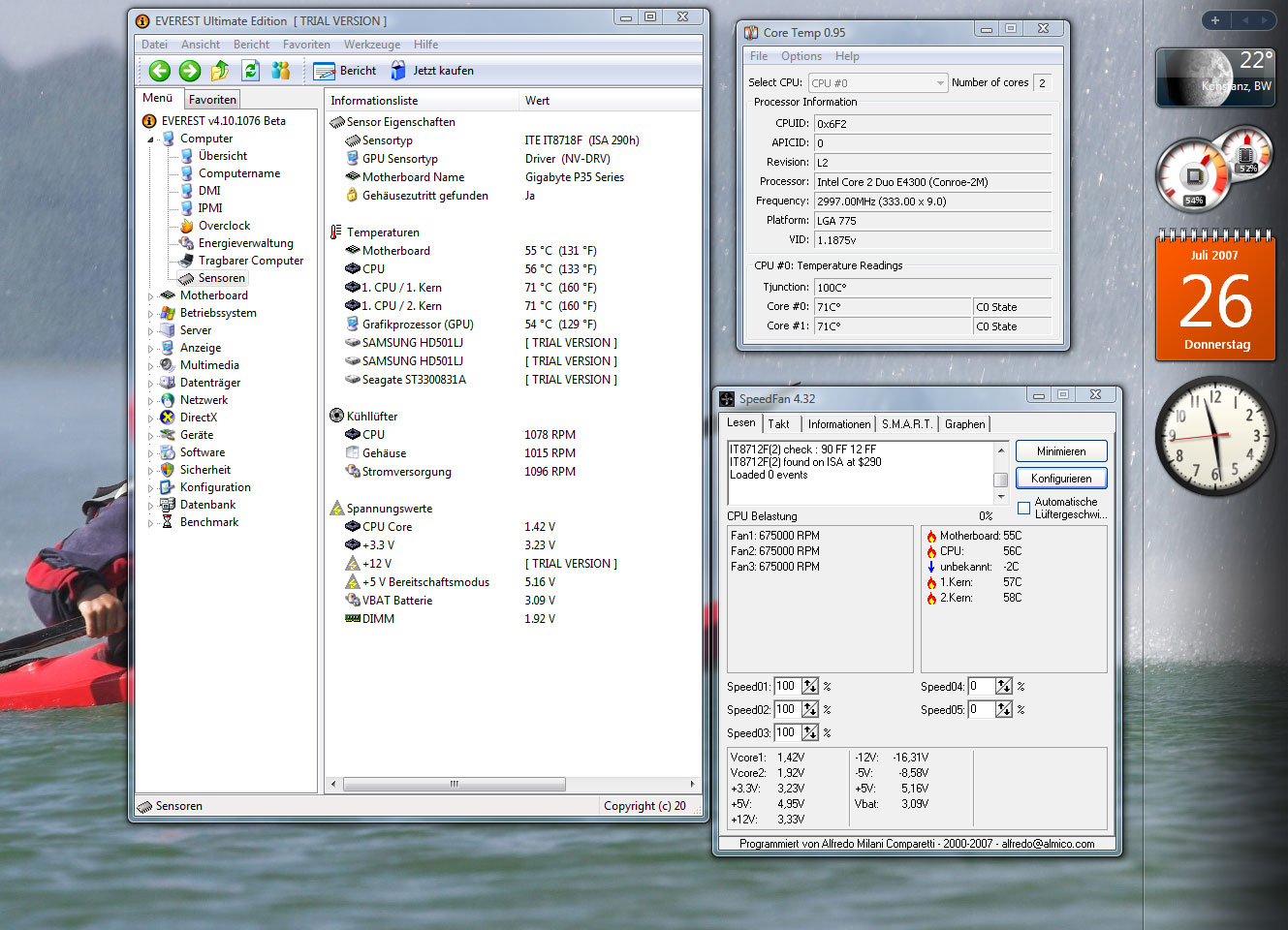Click the users icon in EVEREST toolbar

pos(281,71)
